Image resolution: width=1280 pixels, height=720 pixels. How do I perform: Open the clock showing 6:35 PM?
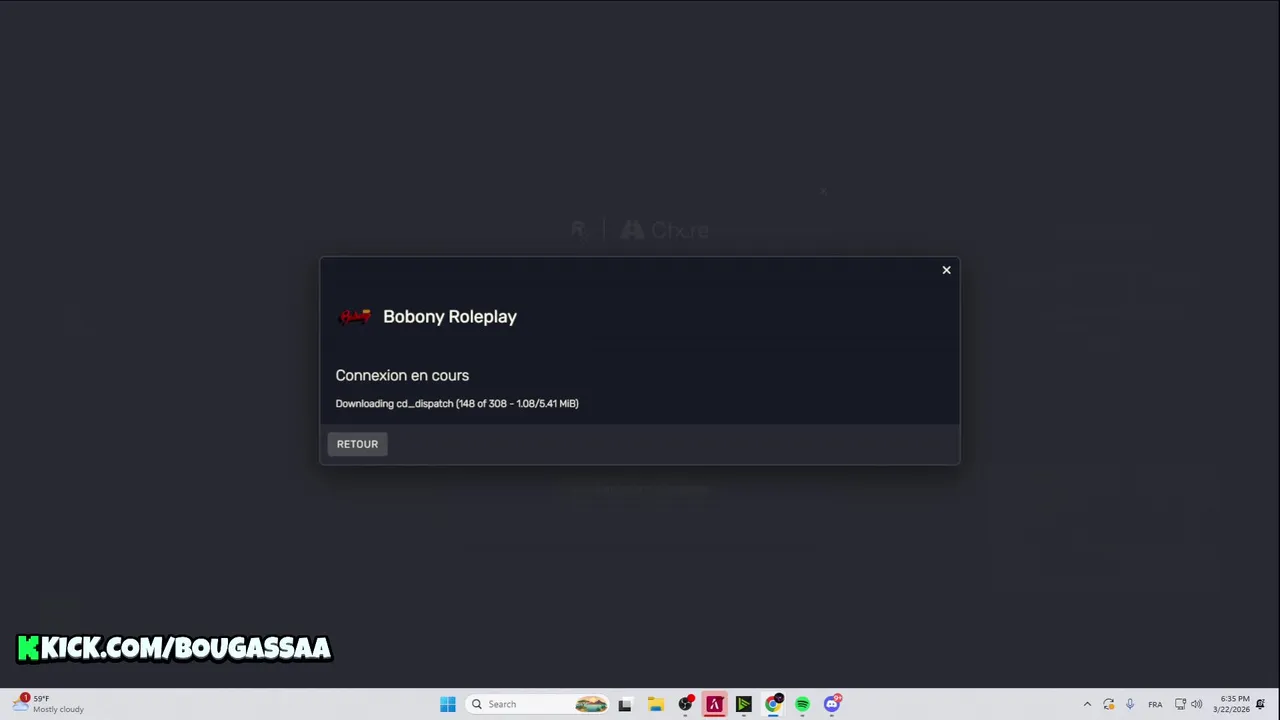[x=1232, y=704]
